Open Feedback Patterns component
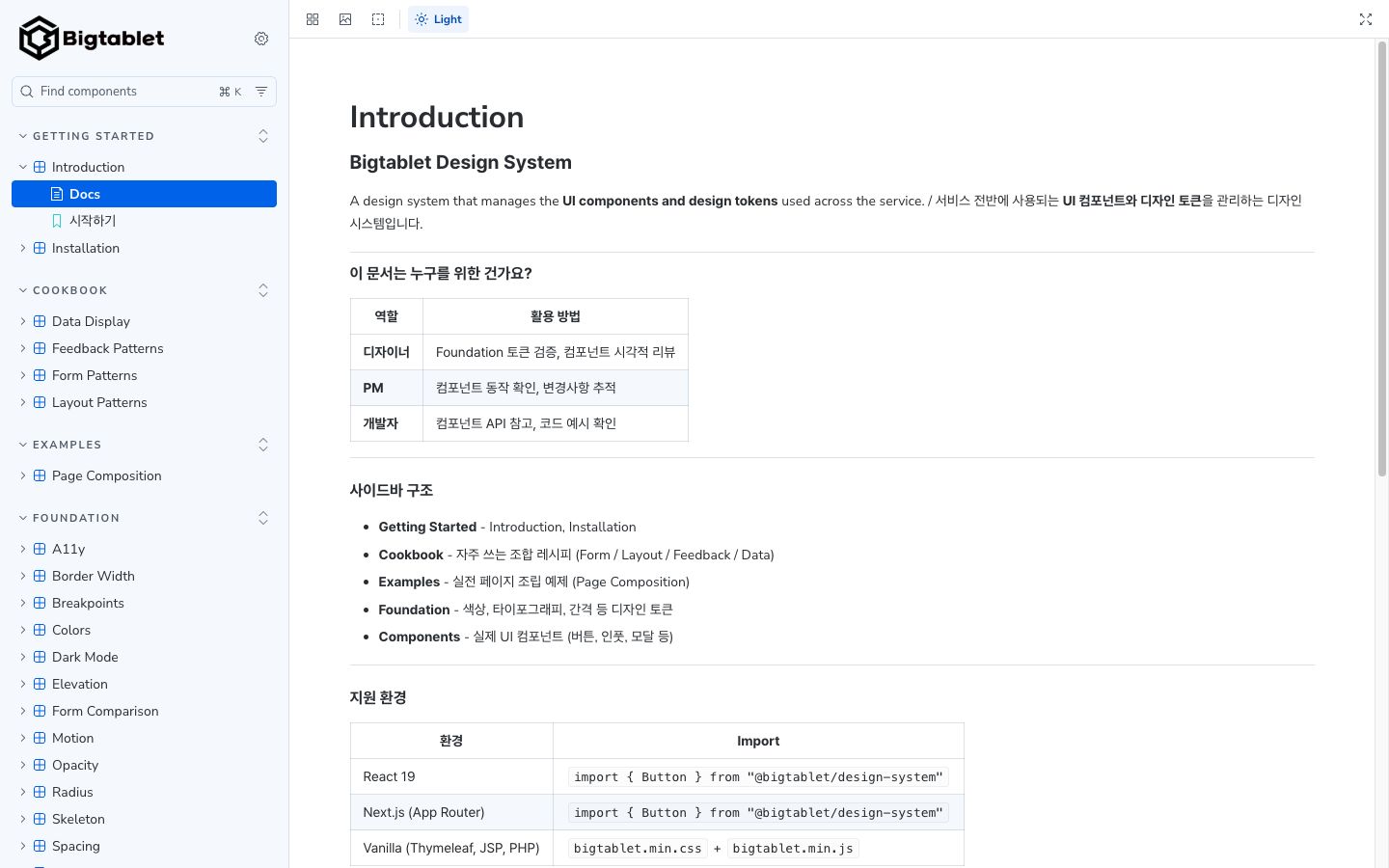Screen dimensions: 1389x868 (145, 348)
